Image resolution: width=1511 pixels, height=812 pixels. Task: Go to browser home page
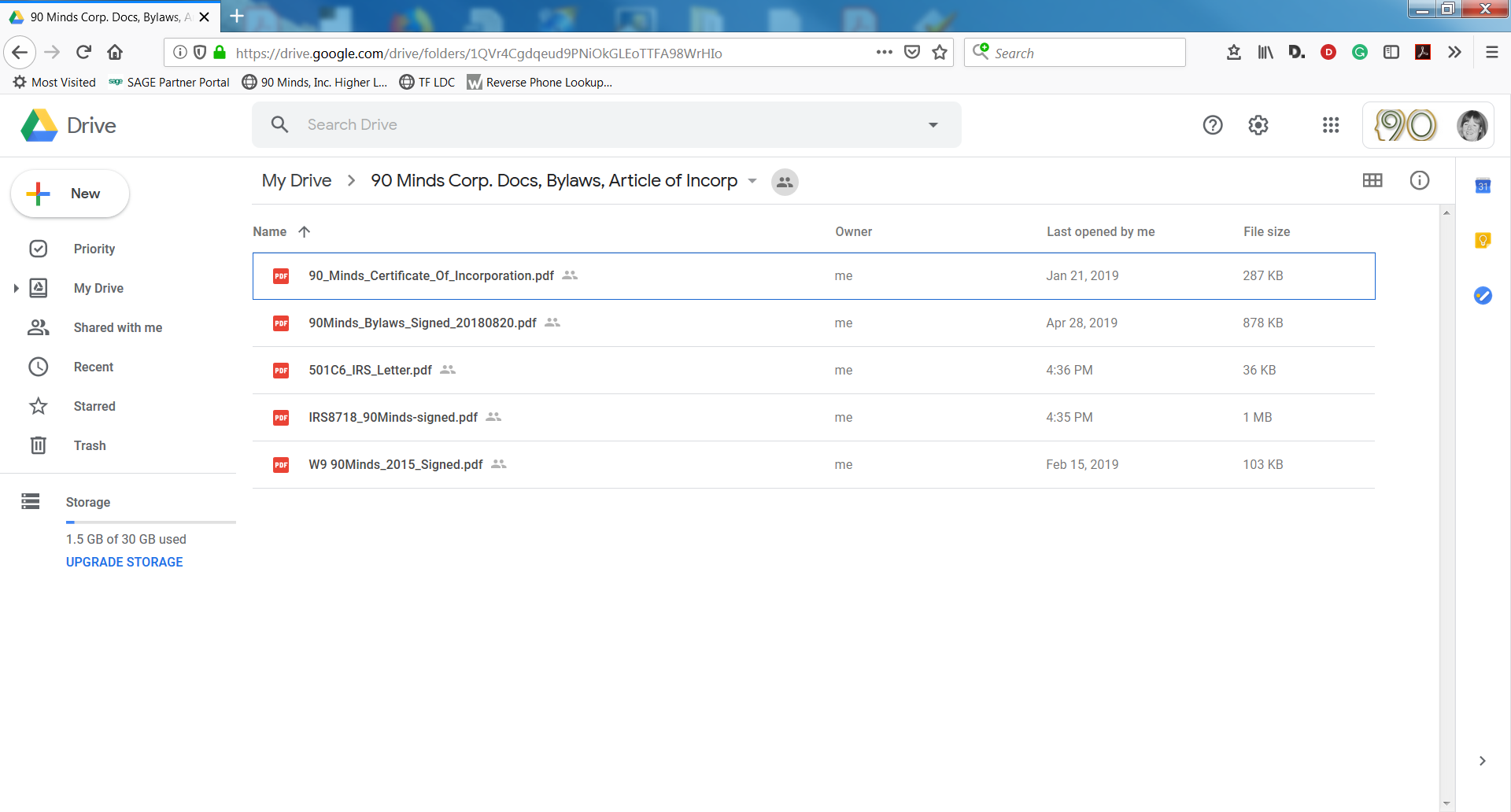tap(115, 53)
